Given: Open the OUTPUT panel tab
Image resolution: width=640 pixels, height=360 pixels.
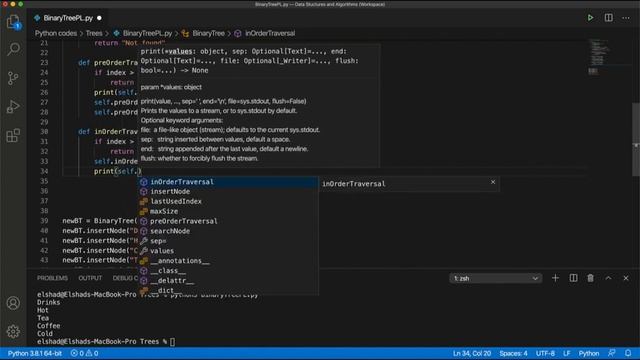Looking at the screenshot, I should (90, 278).
